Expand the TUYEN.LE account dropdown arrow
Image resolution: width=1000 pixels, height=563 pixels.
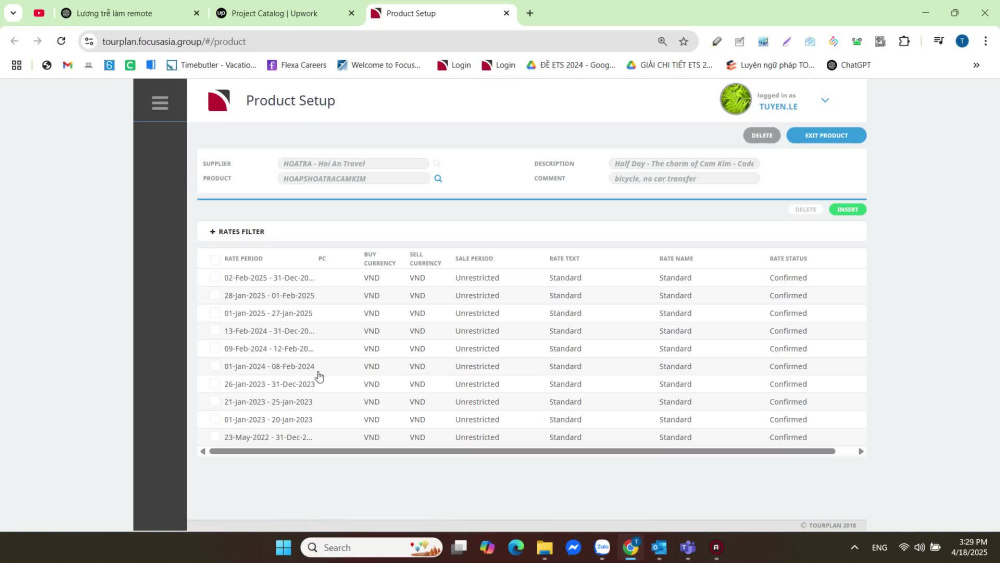point(825,100)
